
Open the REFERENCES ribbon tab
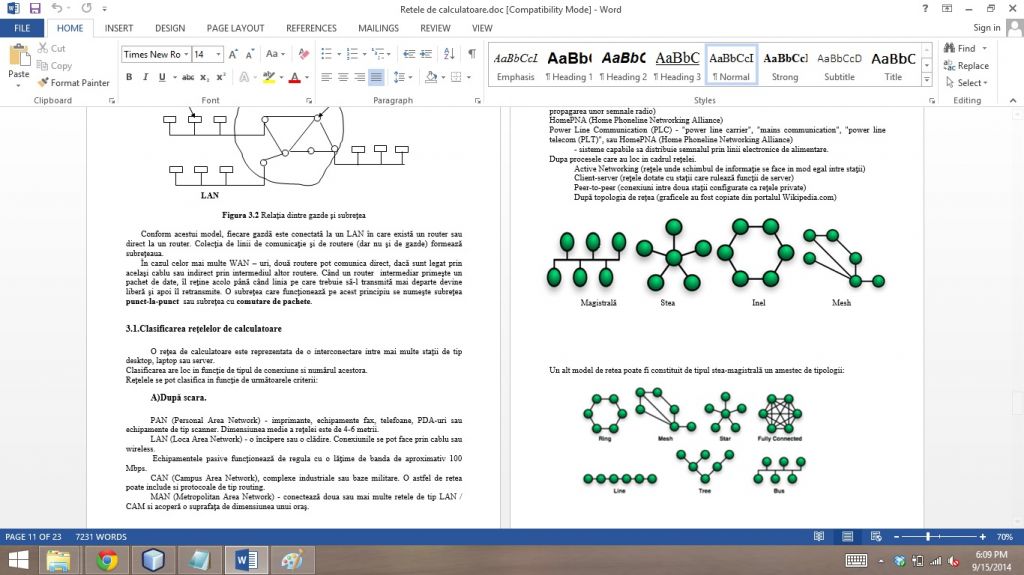tap(311, 28)
